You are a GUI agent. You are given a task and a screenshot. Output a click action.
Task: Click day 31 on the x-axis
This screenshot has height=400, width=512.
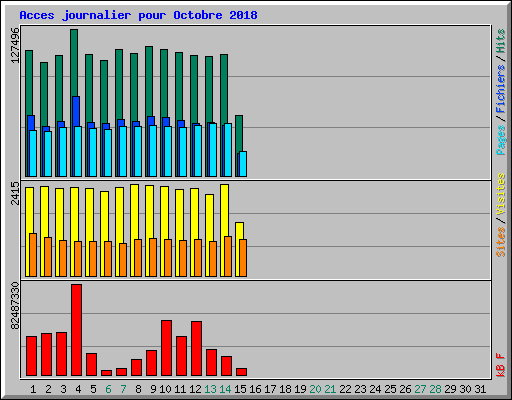point(480,389)
